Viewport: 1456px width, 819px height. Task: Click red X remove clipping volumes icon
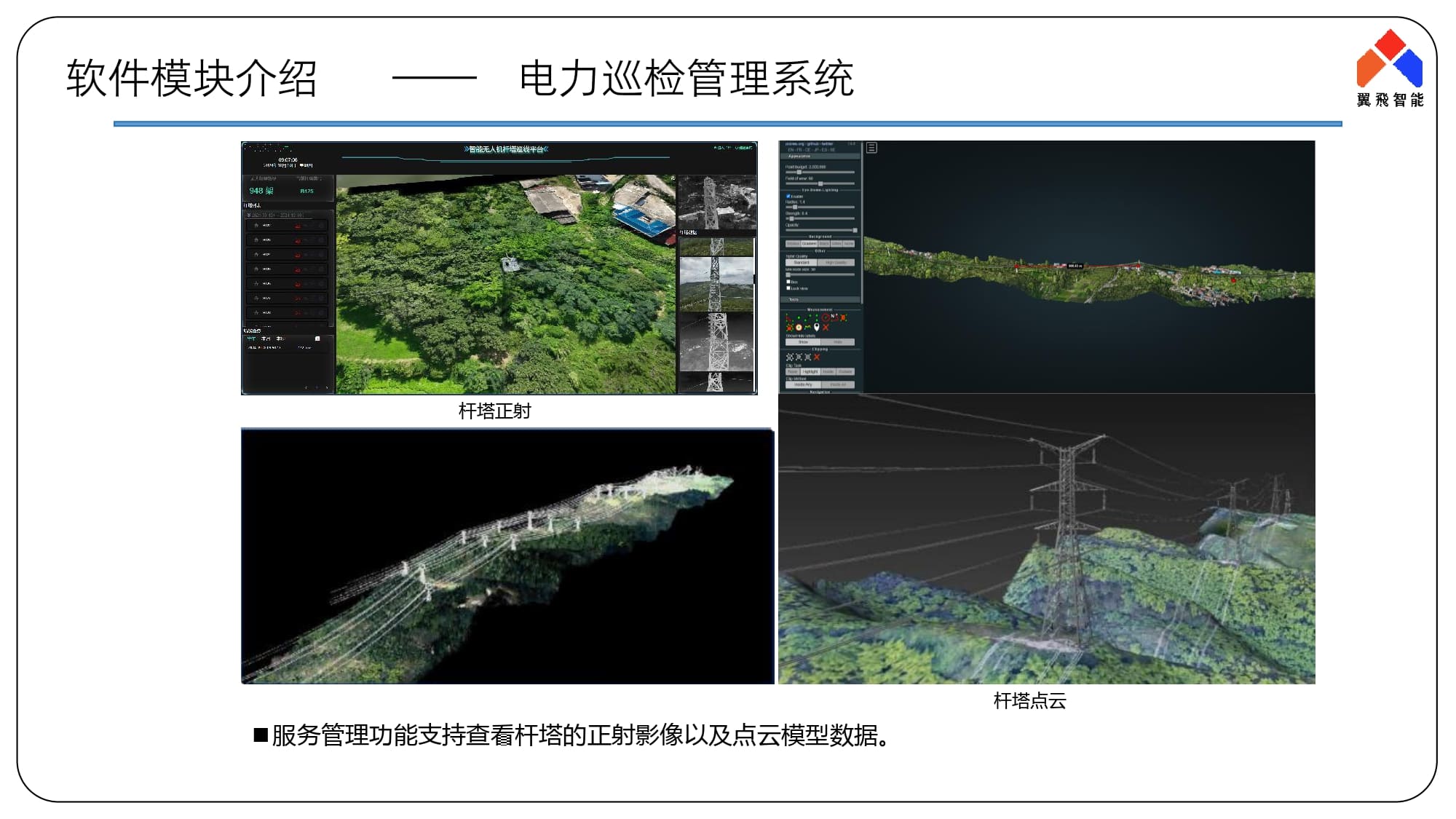point(817,357)
